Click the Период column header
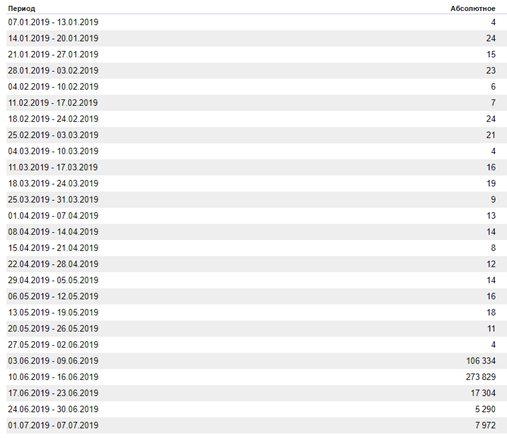Image resolution: width=507 pixels, height=438 pixels. point(21,9)
